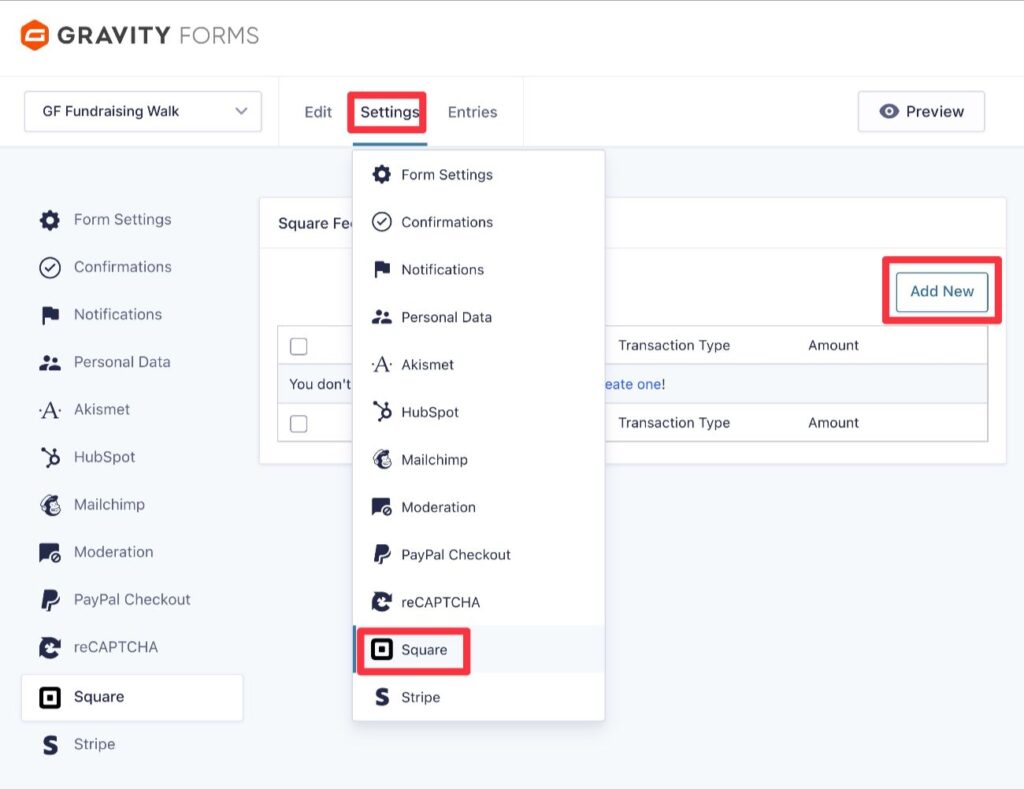Click the reCAPTCHA icon in dropdown menu
This screenshot has width=1024, height=789.
[x=381, y=602]
